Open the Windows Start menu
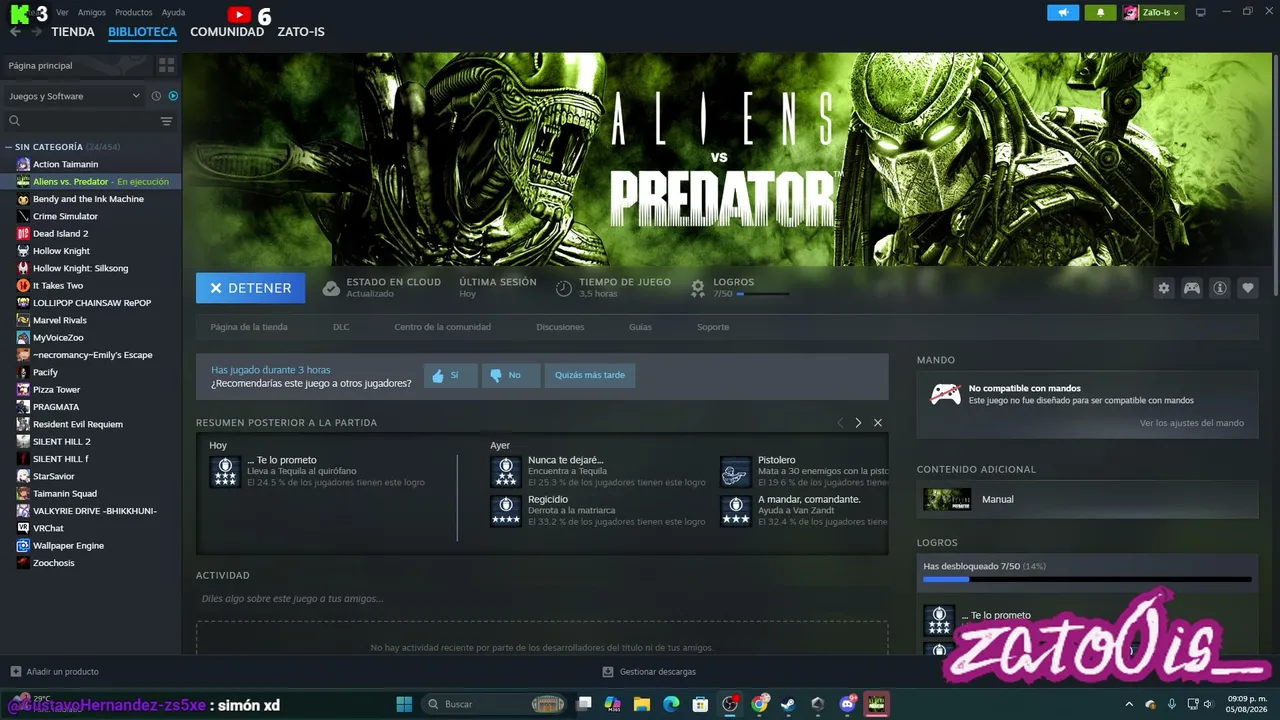This screenshot has width=1280, height=720. (404, 704)
